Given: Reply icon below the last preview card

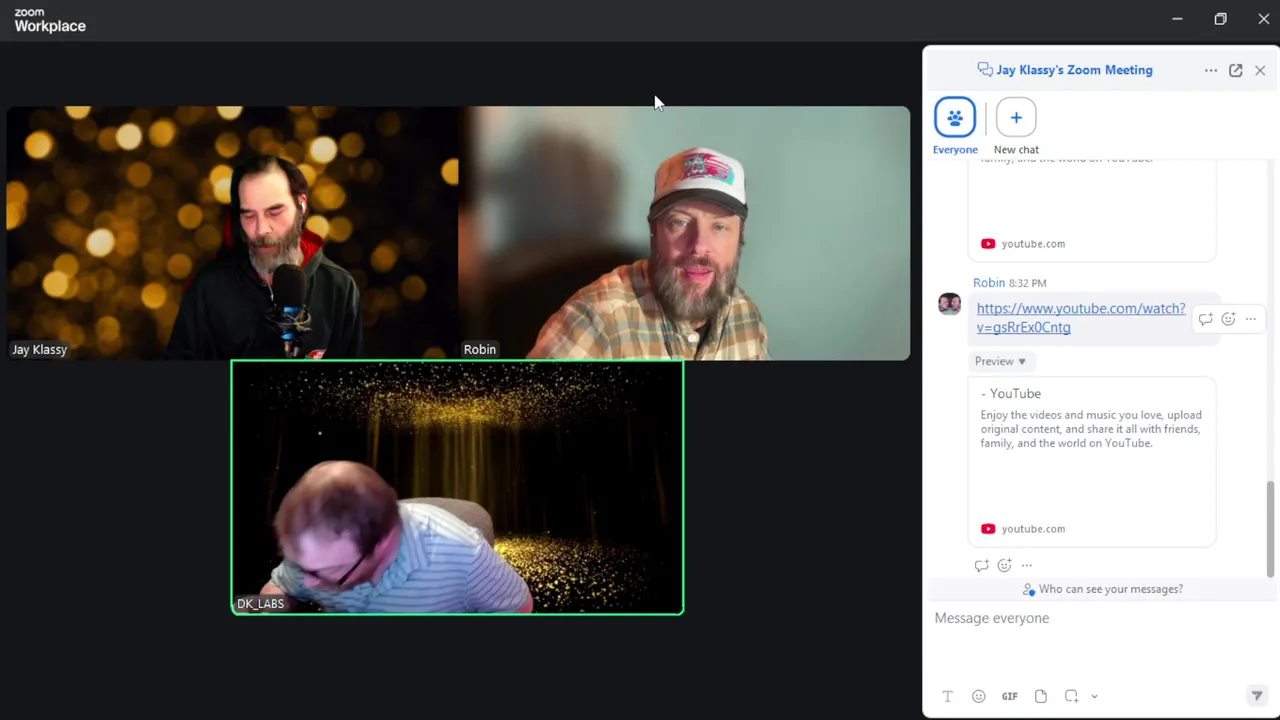Looking at the screenshot, I should 981,565.
